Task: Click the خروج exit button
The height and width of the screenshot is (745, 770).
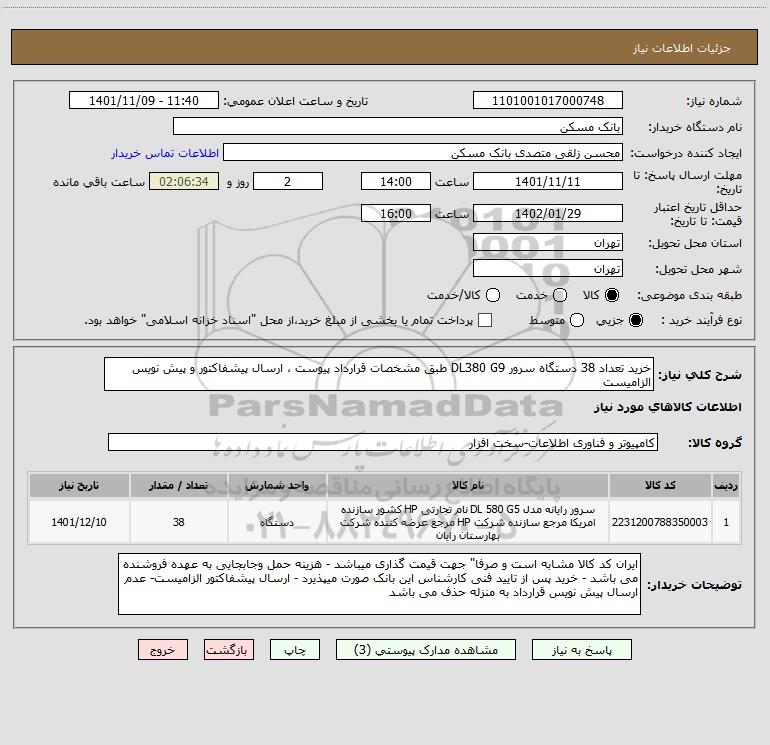Action: 163,650
